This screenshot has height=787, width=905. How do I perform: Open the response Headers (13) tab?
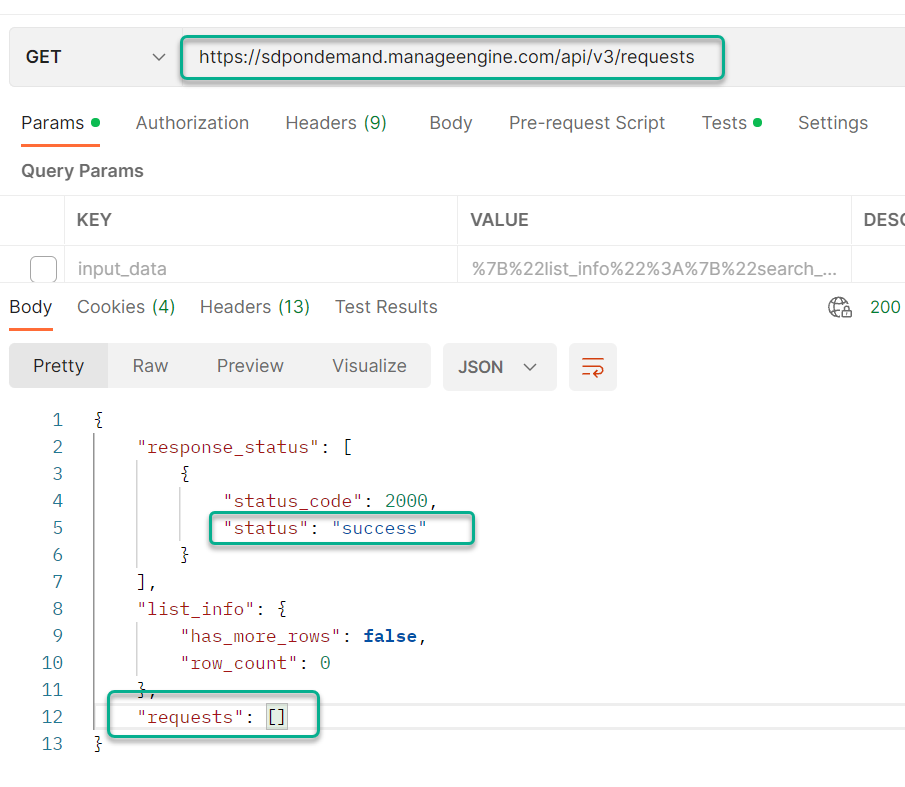click(255, 307)
